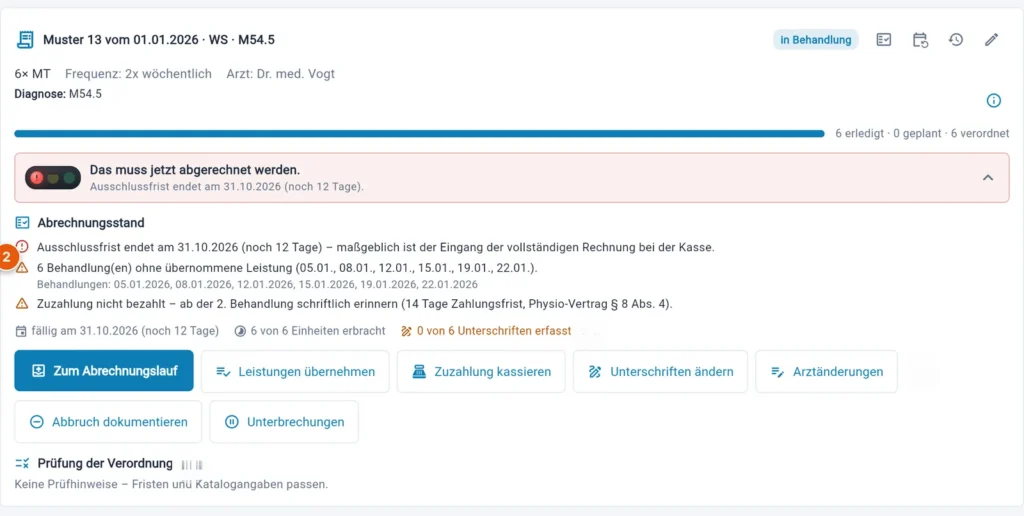Show the prescription history clock icon
Viewport: 1024px width, 516px height.
click(955, 40)
